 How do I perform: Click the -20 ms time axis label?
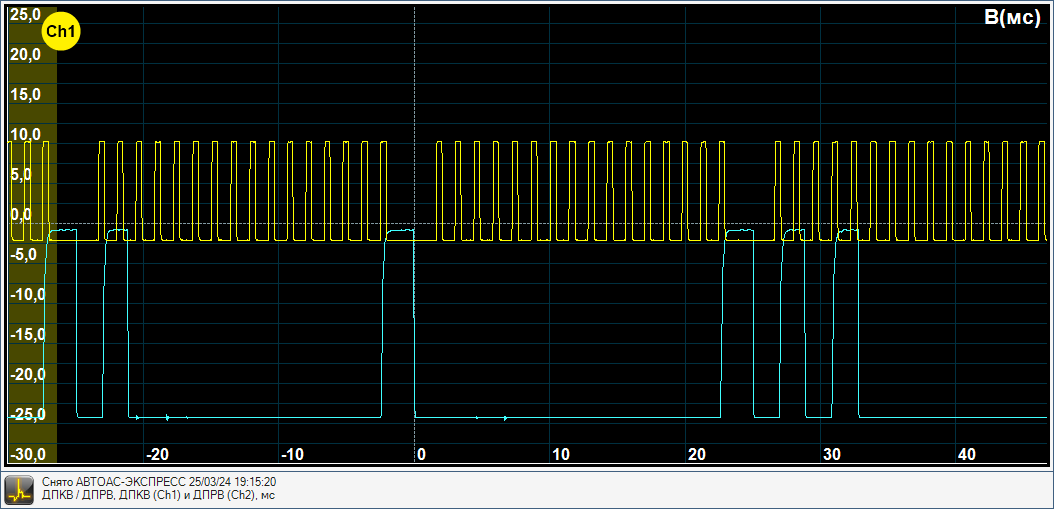157,454
